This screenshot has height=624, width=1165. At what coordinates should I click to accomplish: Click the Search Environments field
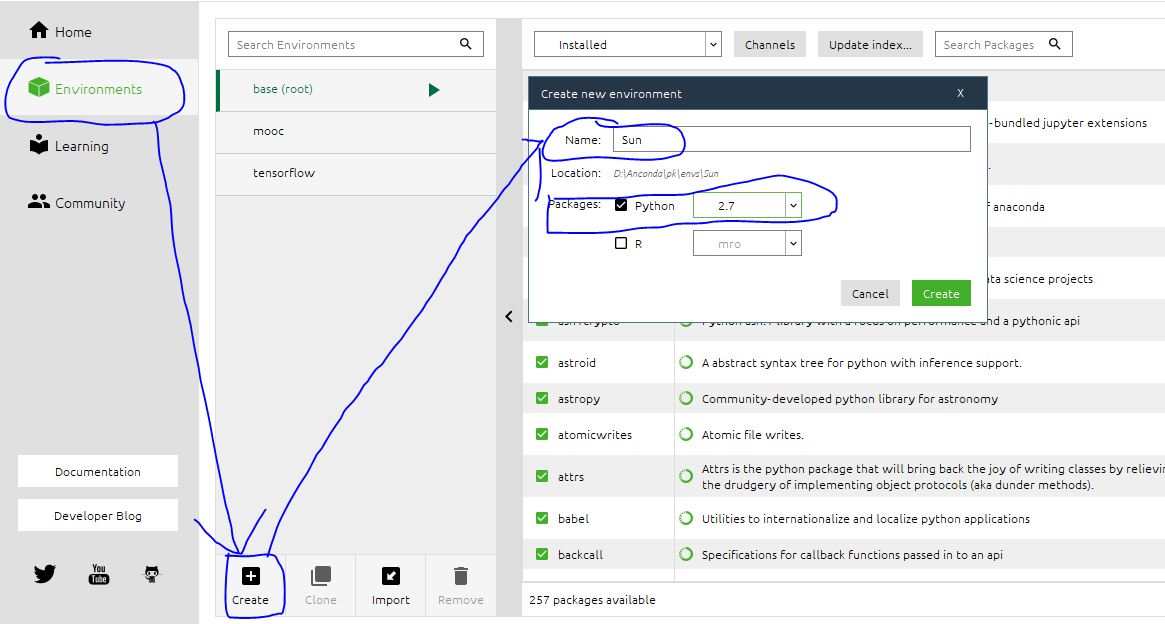[356, 45]
